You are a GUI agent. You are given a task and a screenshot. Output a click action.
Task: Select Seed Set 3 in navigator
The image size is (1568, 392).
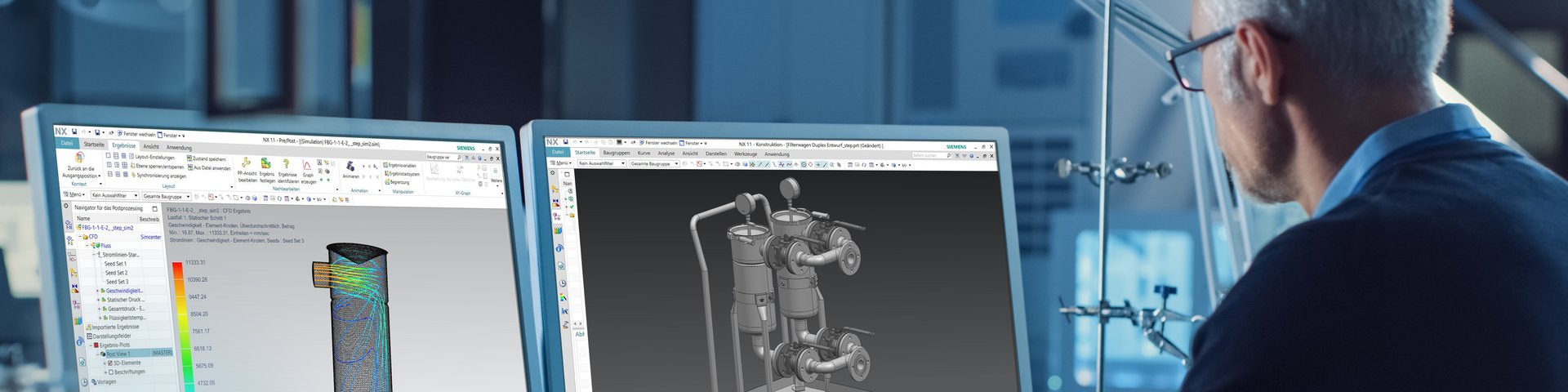[117, 282]
